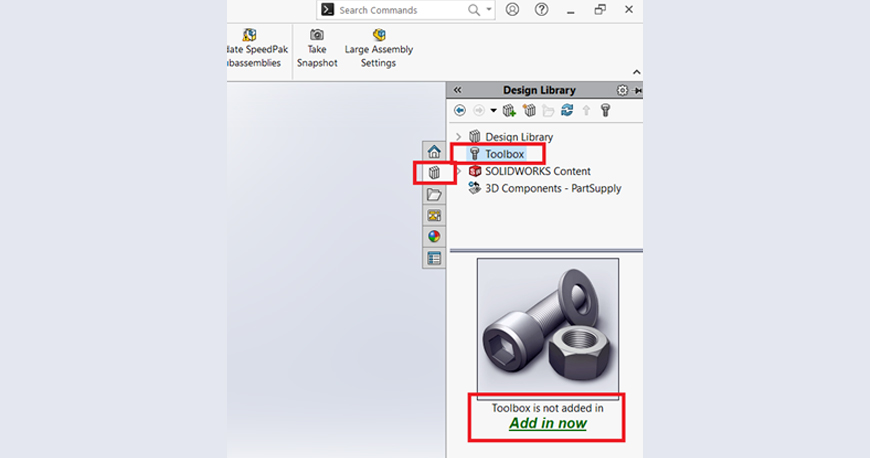Click Configure Toolbox screw icon
870x458 pixels.
click(605, 110)
